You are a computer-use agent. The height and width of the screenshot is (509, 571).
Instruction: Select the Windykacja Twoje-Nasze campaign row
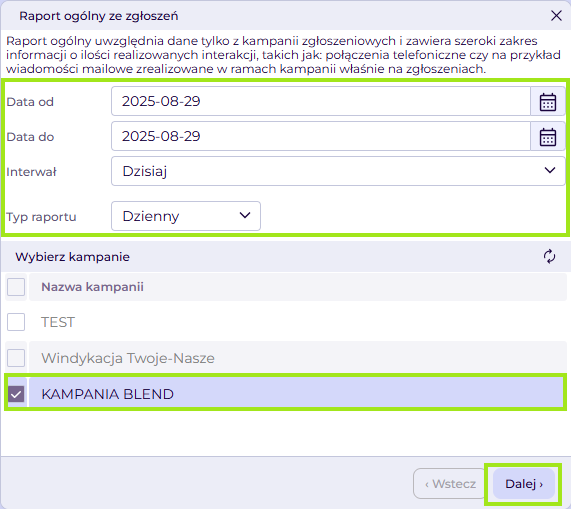[x=285, y=358]
